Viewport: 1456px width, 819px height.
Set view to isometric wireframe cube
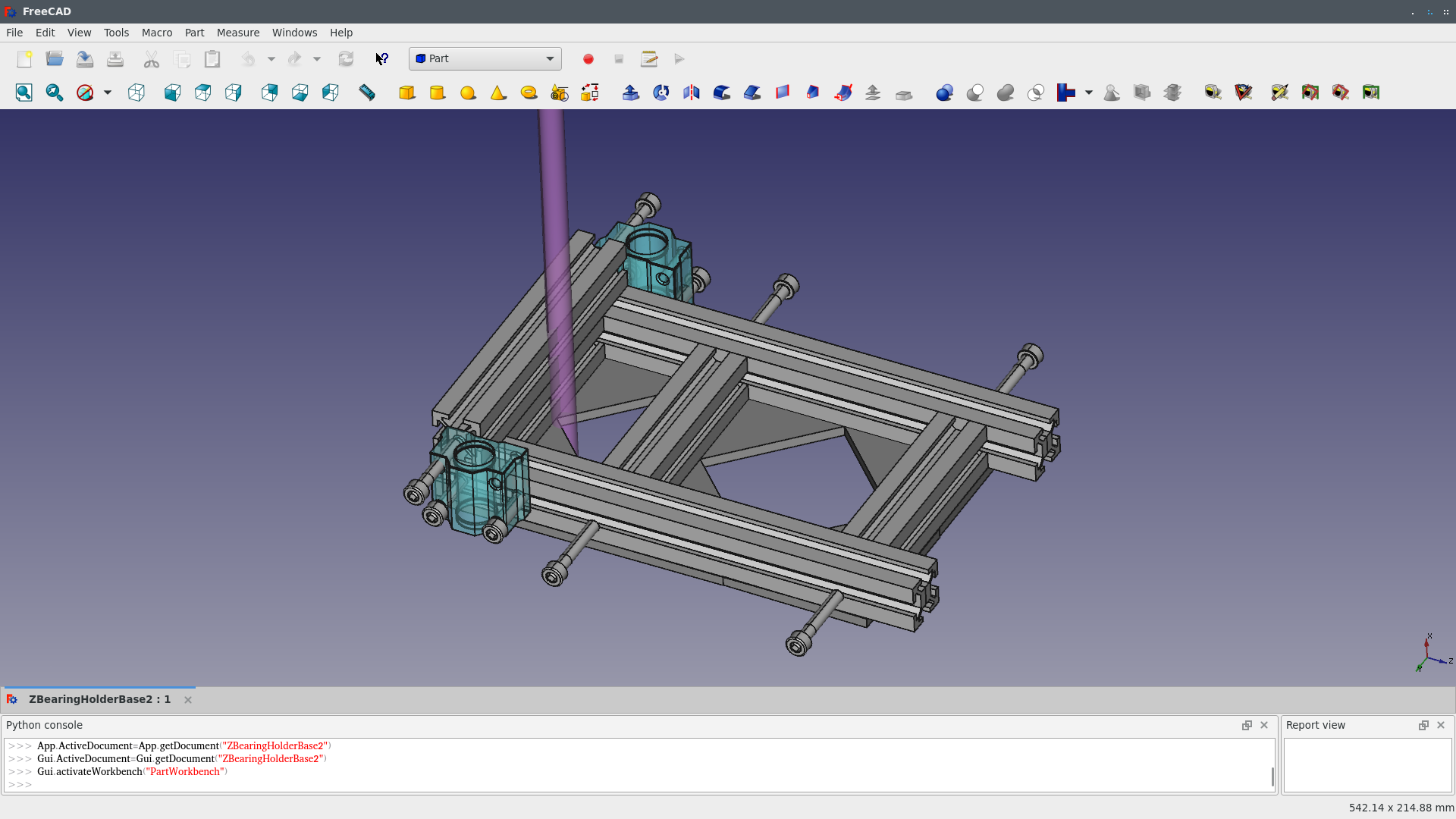click(x=136, y=93)
